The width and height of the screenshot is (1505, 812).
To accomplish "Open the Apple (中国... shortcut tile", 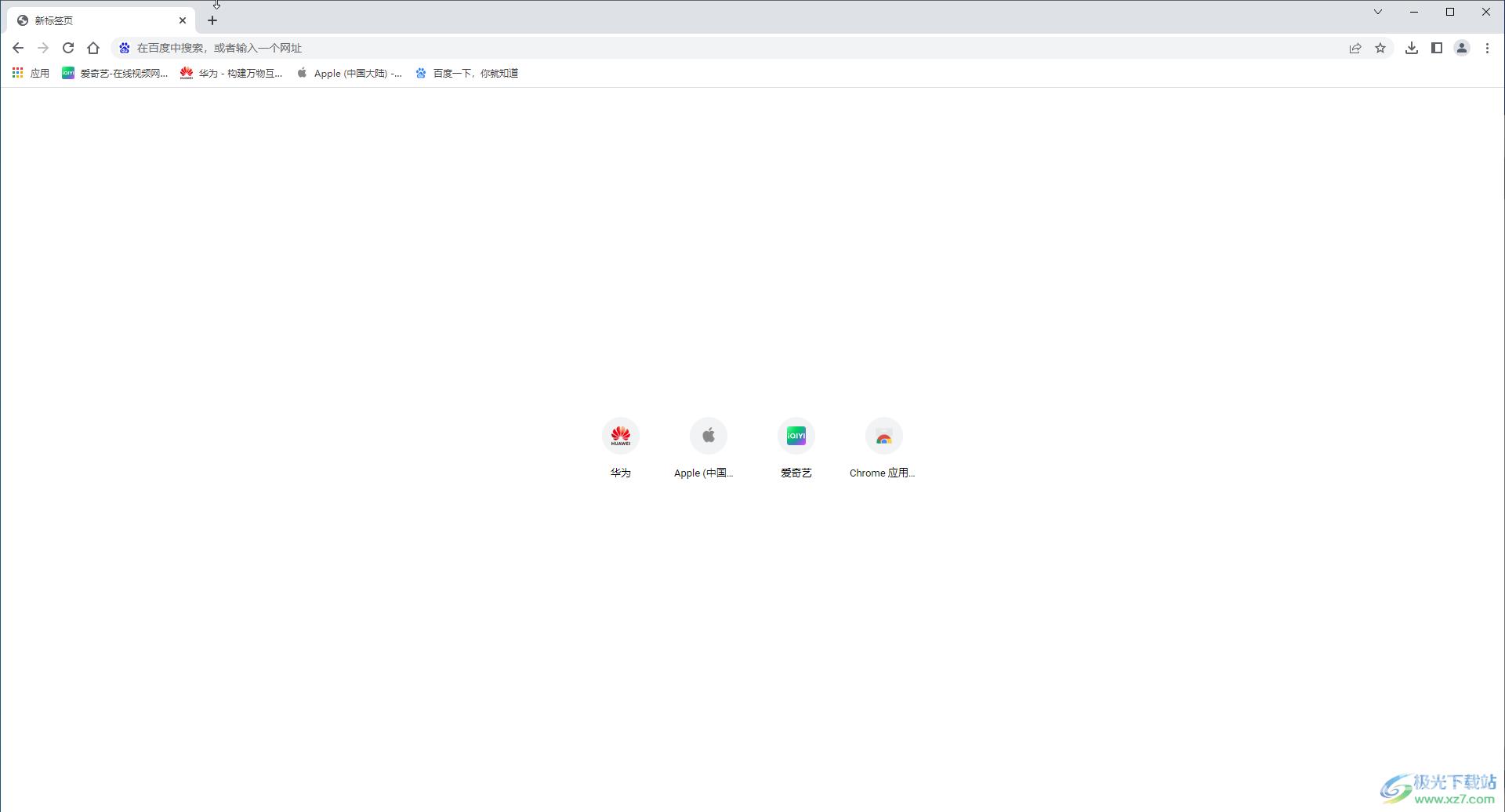I will (x=709, y=448).
